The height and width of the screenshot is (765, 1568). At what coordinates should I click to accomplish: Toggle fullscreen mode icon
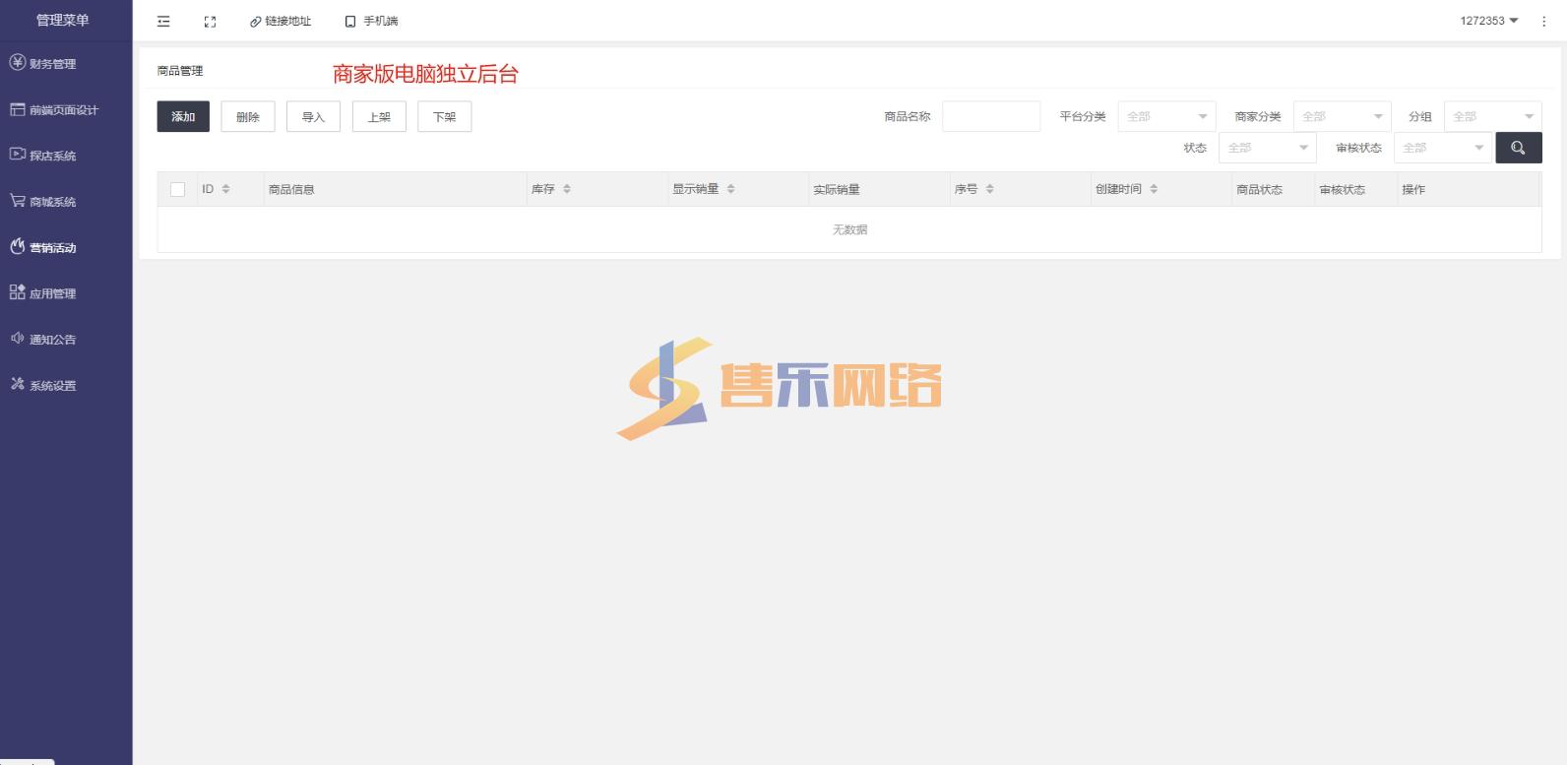tap(210, 21)
